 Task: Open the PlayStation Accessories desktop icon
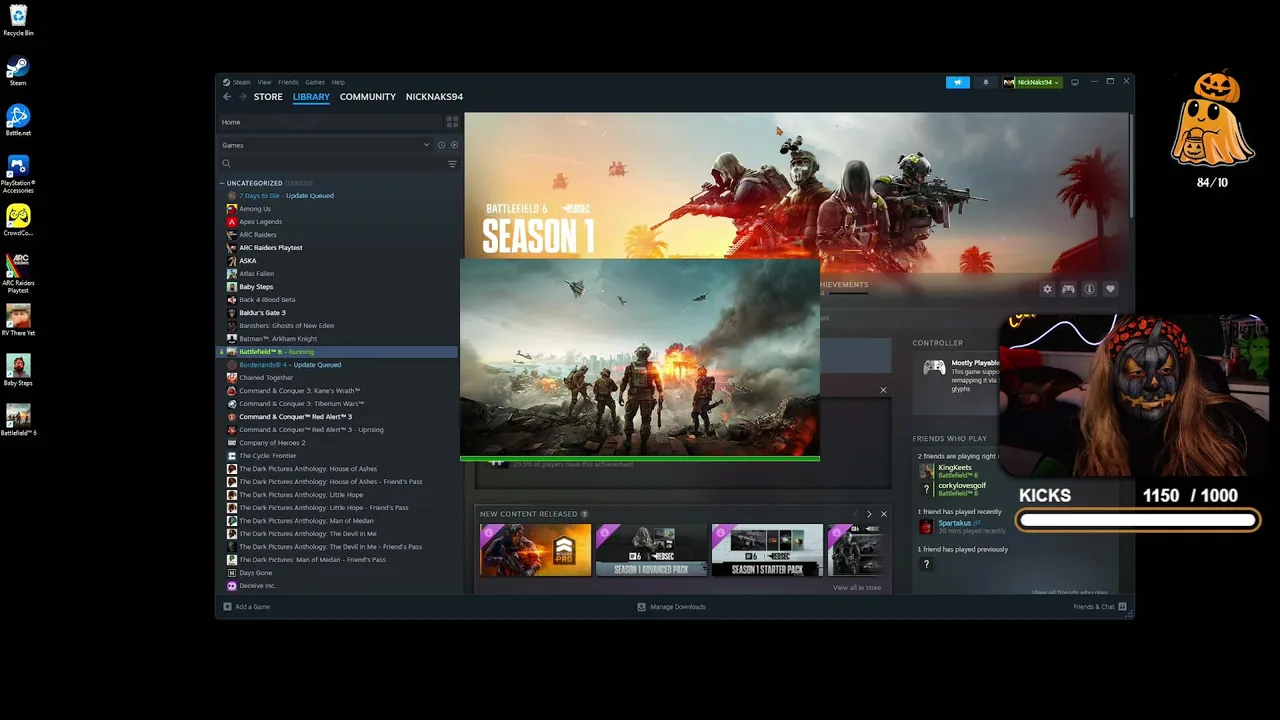point(18,173)
